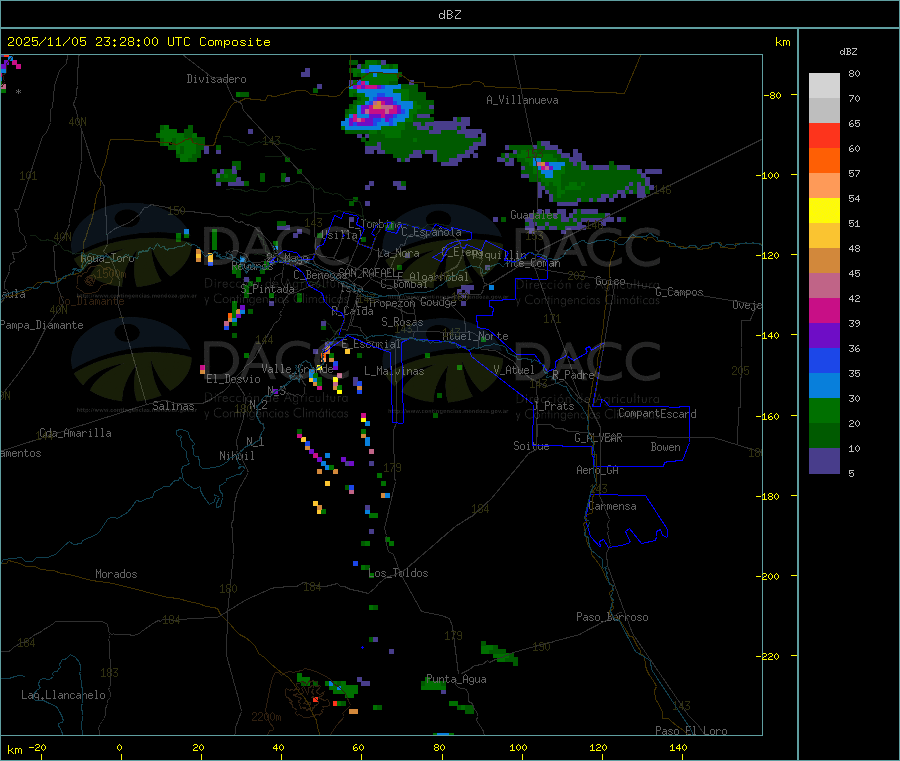Viewport: 900px width, 761px height.
Task: Select the green 20 dBZ legend swatch
Action: point(824,410)
